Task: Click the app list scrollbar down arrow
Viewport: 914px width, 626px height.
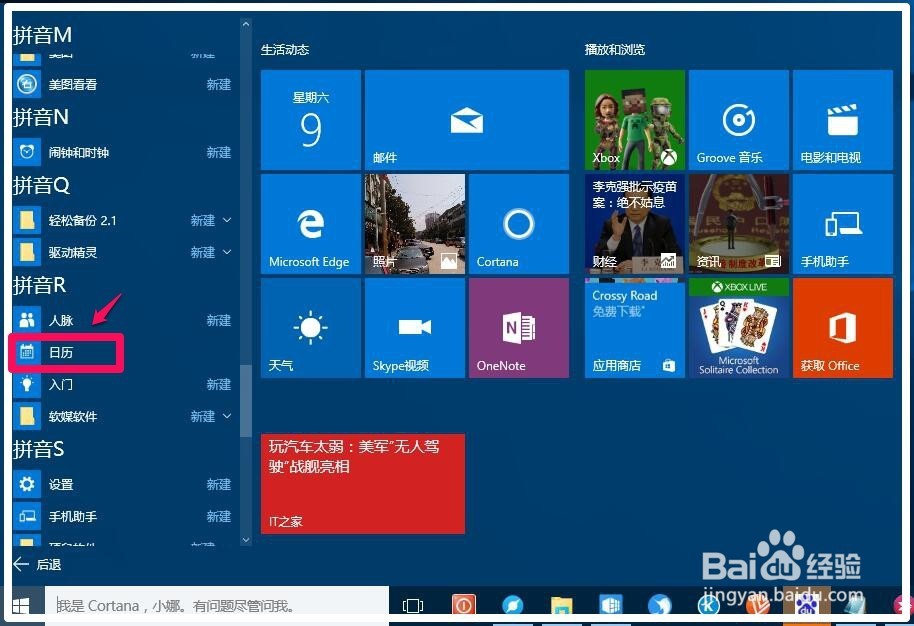Action: tap(245, 540)
